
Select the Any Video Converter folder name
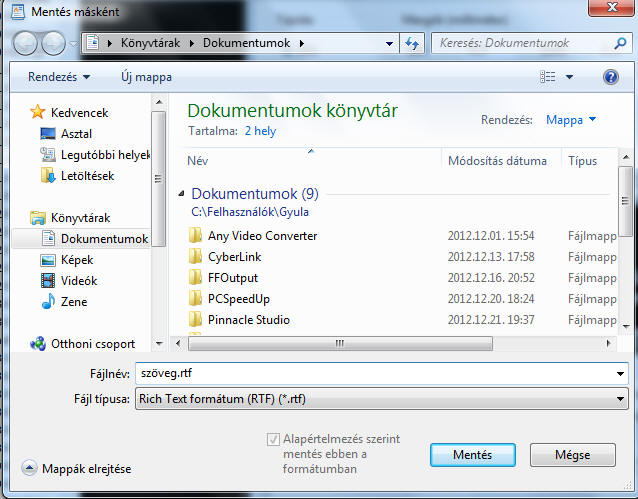(262, 236)
